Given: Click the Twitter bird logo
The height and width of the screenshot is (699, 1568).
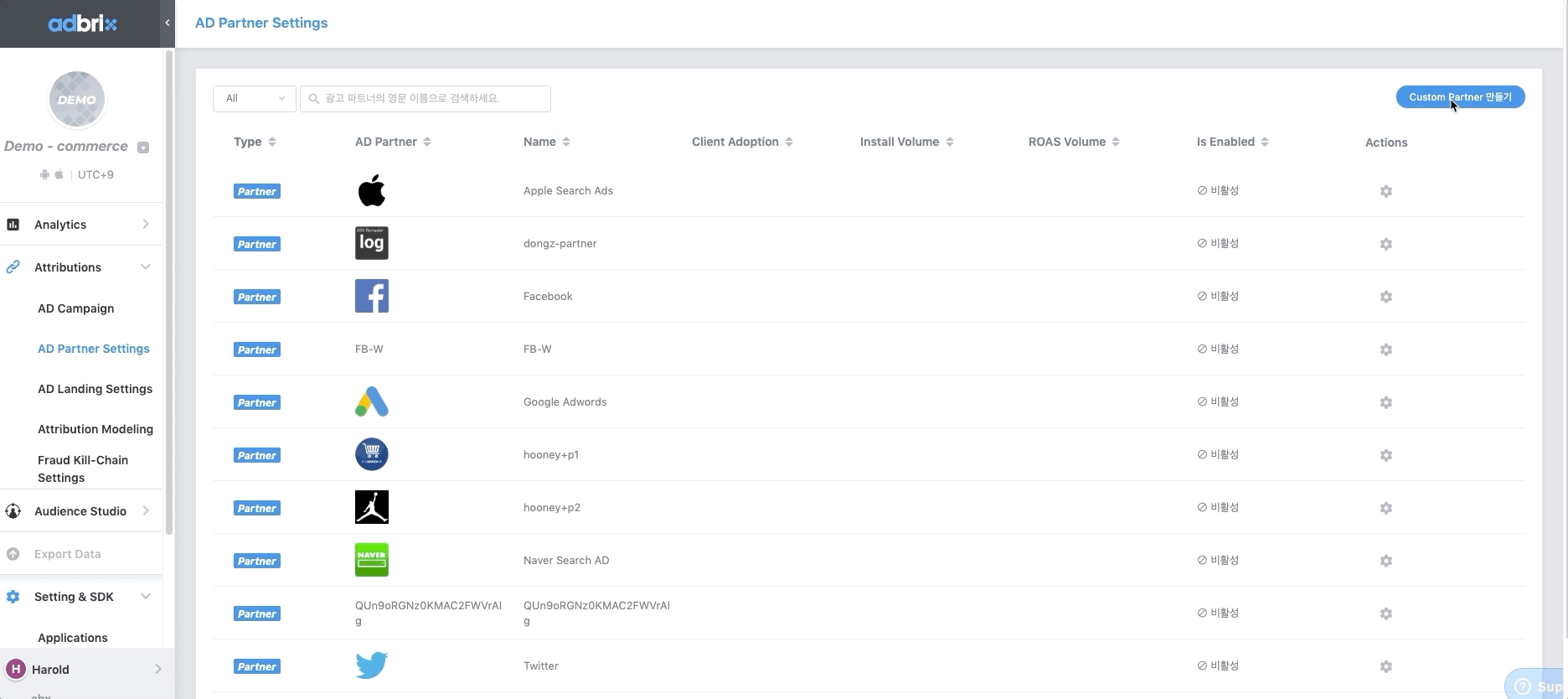Looking at the screenshot, I should coord(372,665).
